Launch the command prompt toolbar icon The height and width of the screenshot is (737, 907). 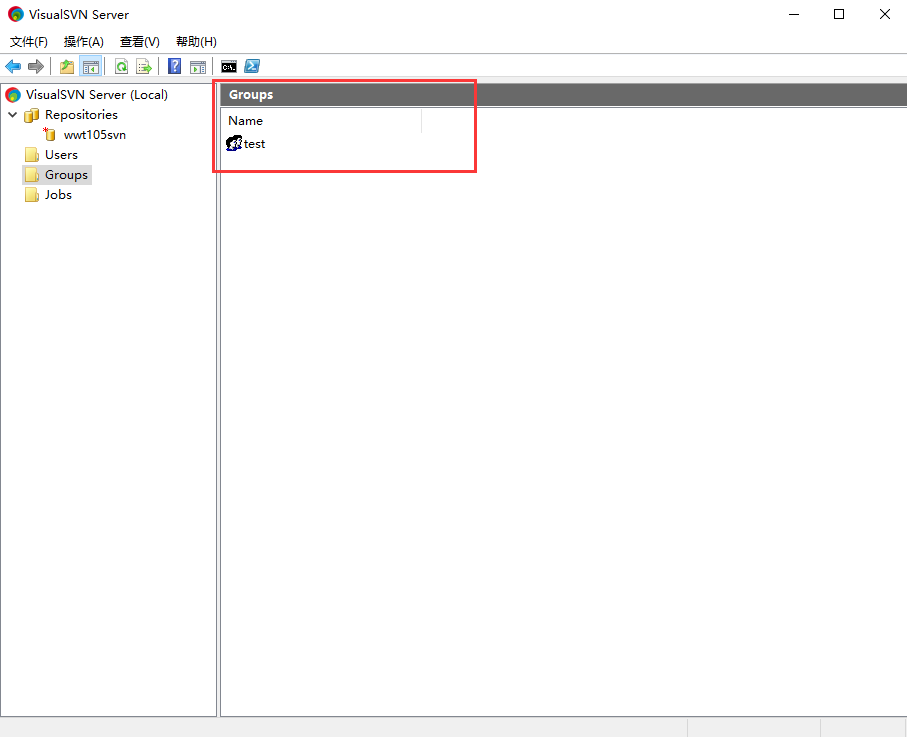(x=229, y=67)
